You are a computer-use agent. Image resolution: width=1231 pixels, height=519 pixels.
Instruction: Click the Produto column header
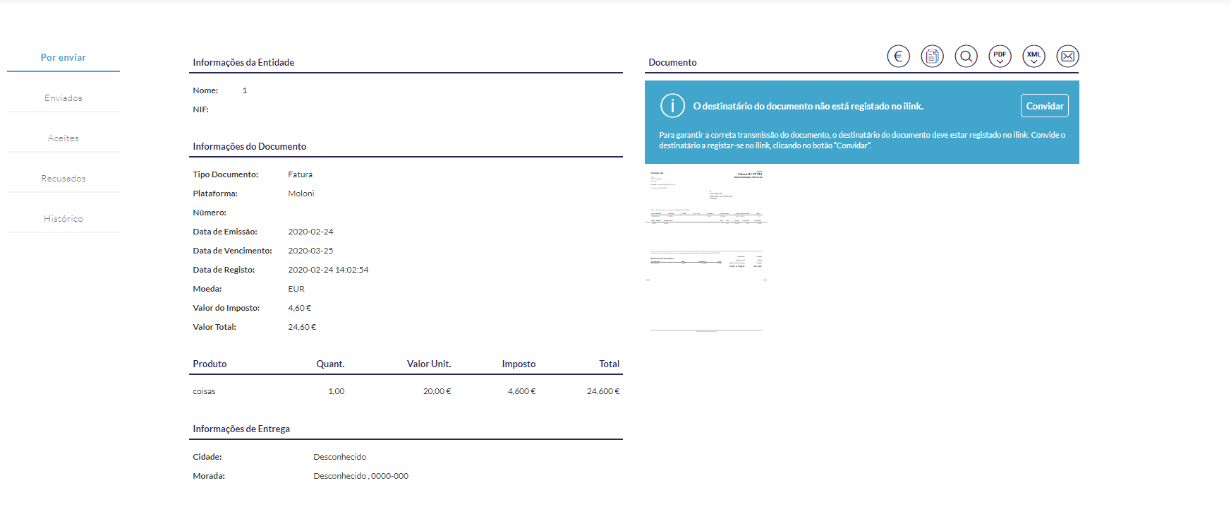coord(210,364)
